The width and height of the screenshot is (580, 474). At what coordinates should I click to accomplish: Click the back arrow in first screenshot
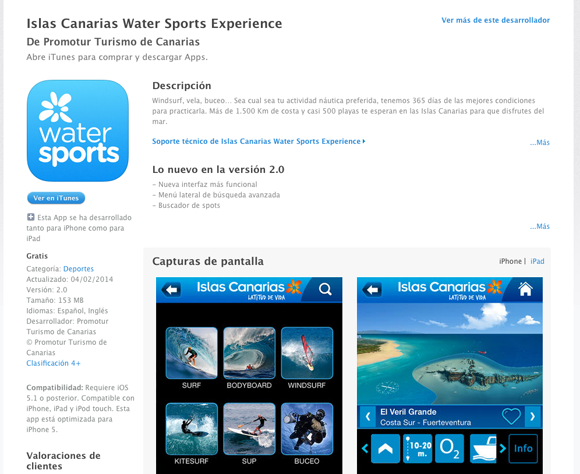pos(171,290)
